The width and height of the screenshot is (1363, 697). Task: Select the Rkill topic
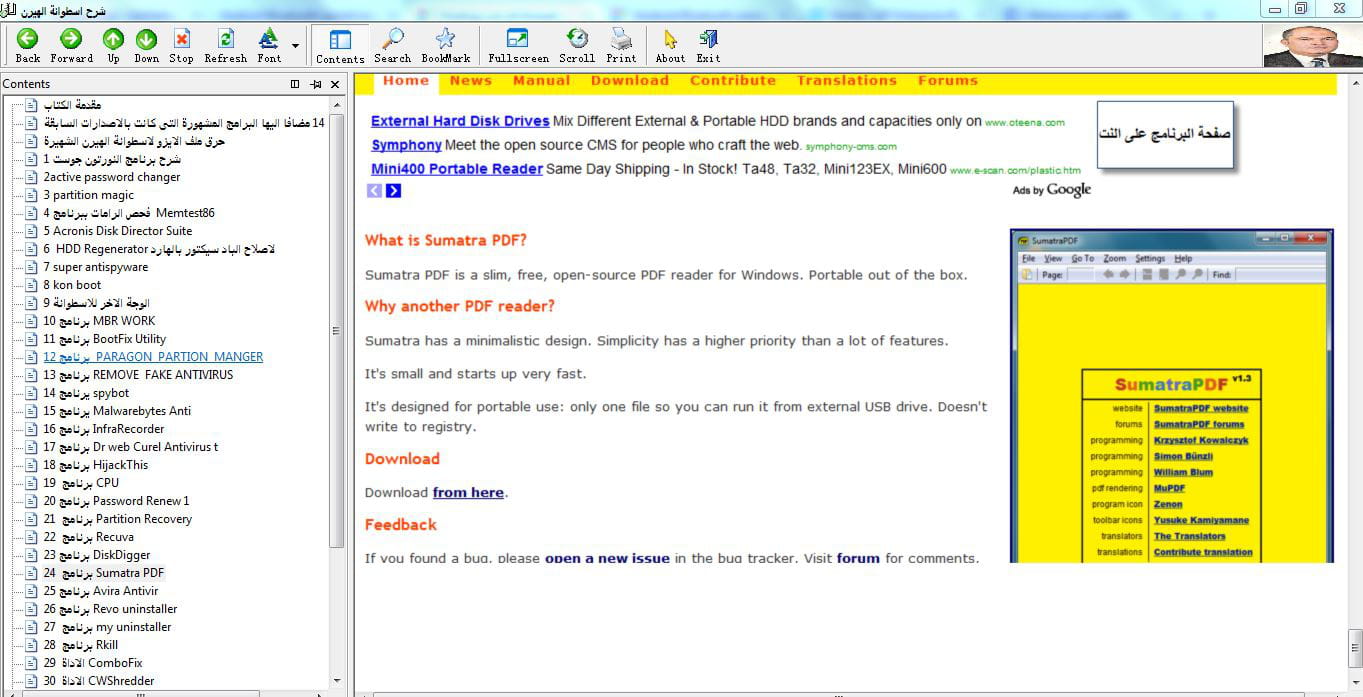coord(80,645)
